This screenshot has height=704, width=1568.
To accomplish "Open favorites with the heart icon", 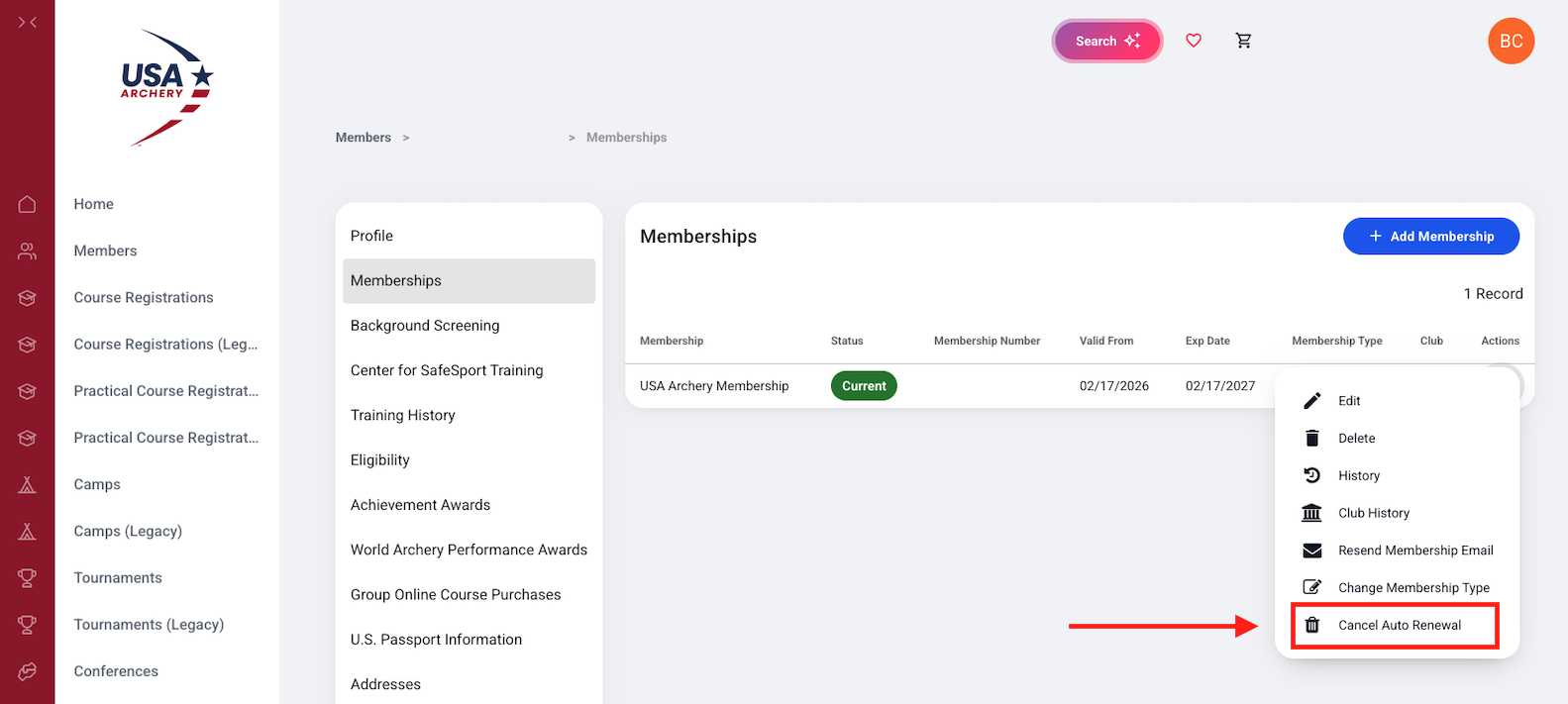I will click(1194, 41).
